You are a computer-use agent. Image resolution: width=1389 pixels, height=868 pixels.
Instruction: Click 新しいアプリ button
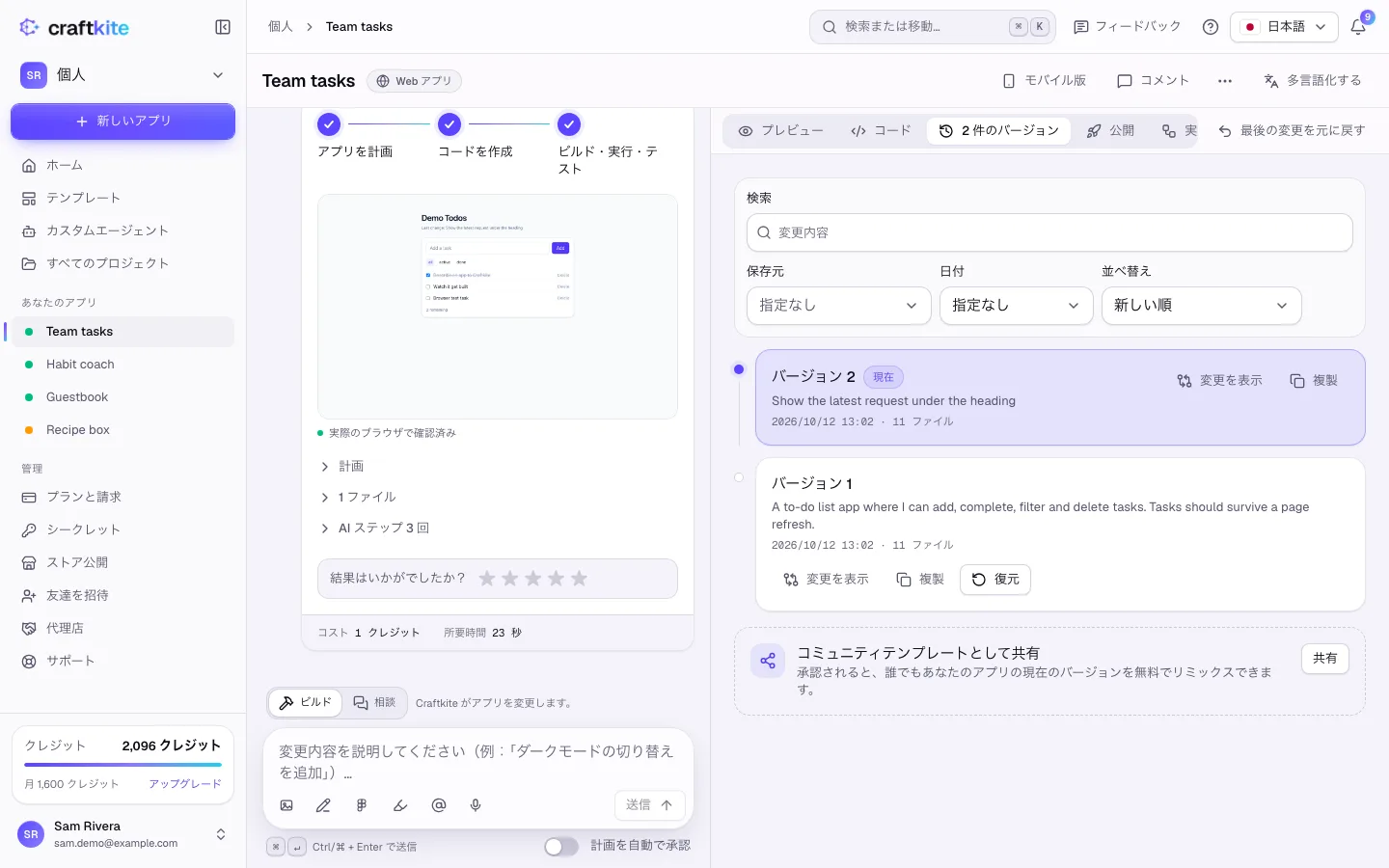tap(123, 122)
